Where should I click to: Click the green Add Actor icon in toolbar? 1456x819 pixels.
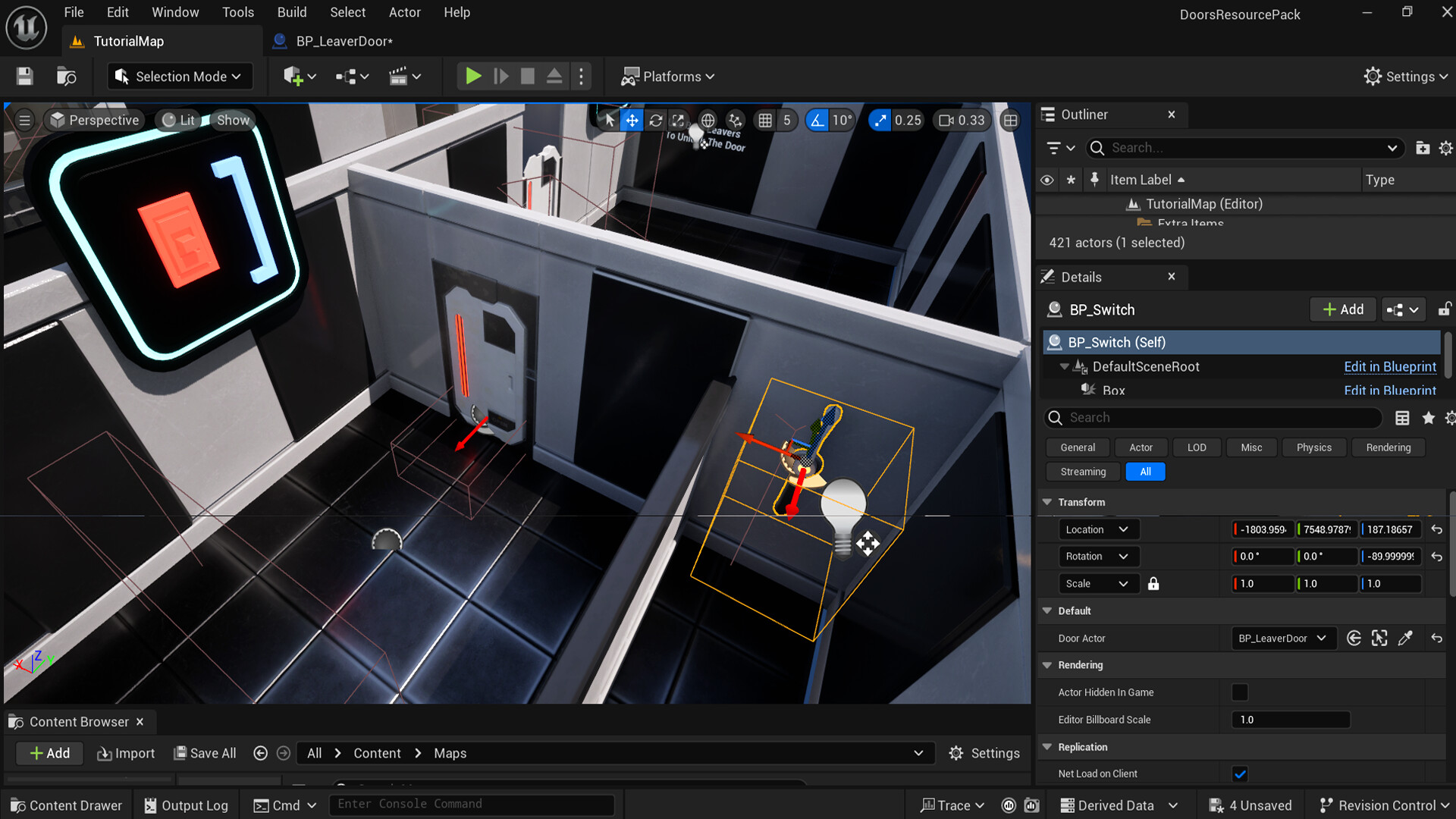click(294, 76)
